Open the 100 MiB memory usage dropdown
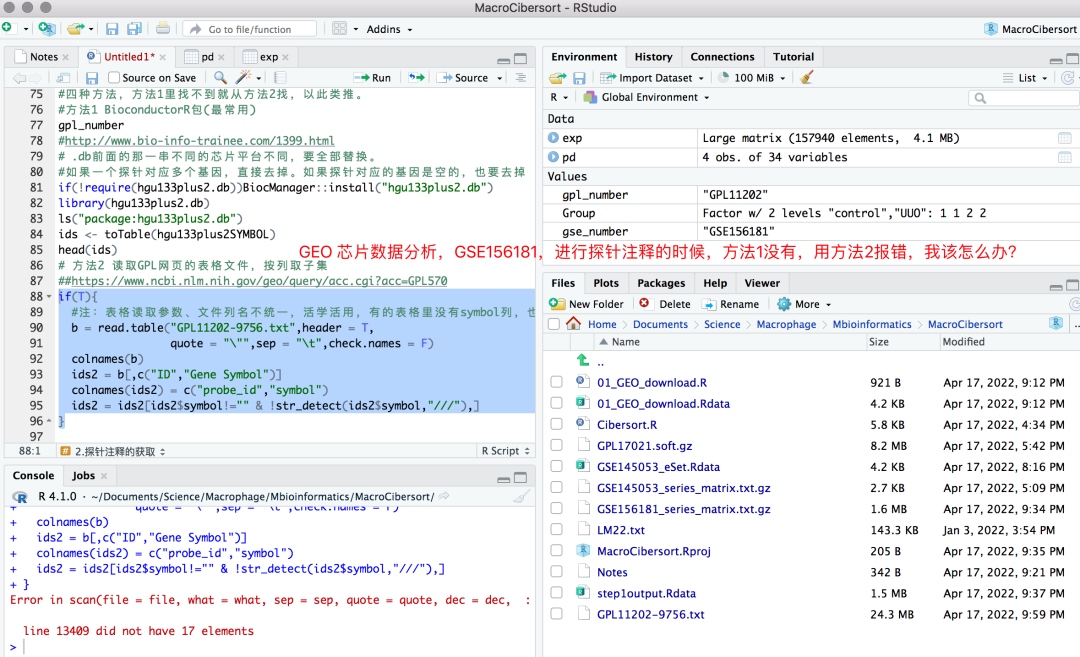This screenshot has height=657, width=1080. pos(752,78)
